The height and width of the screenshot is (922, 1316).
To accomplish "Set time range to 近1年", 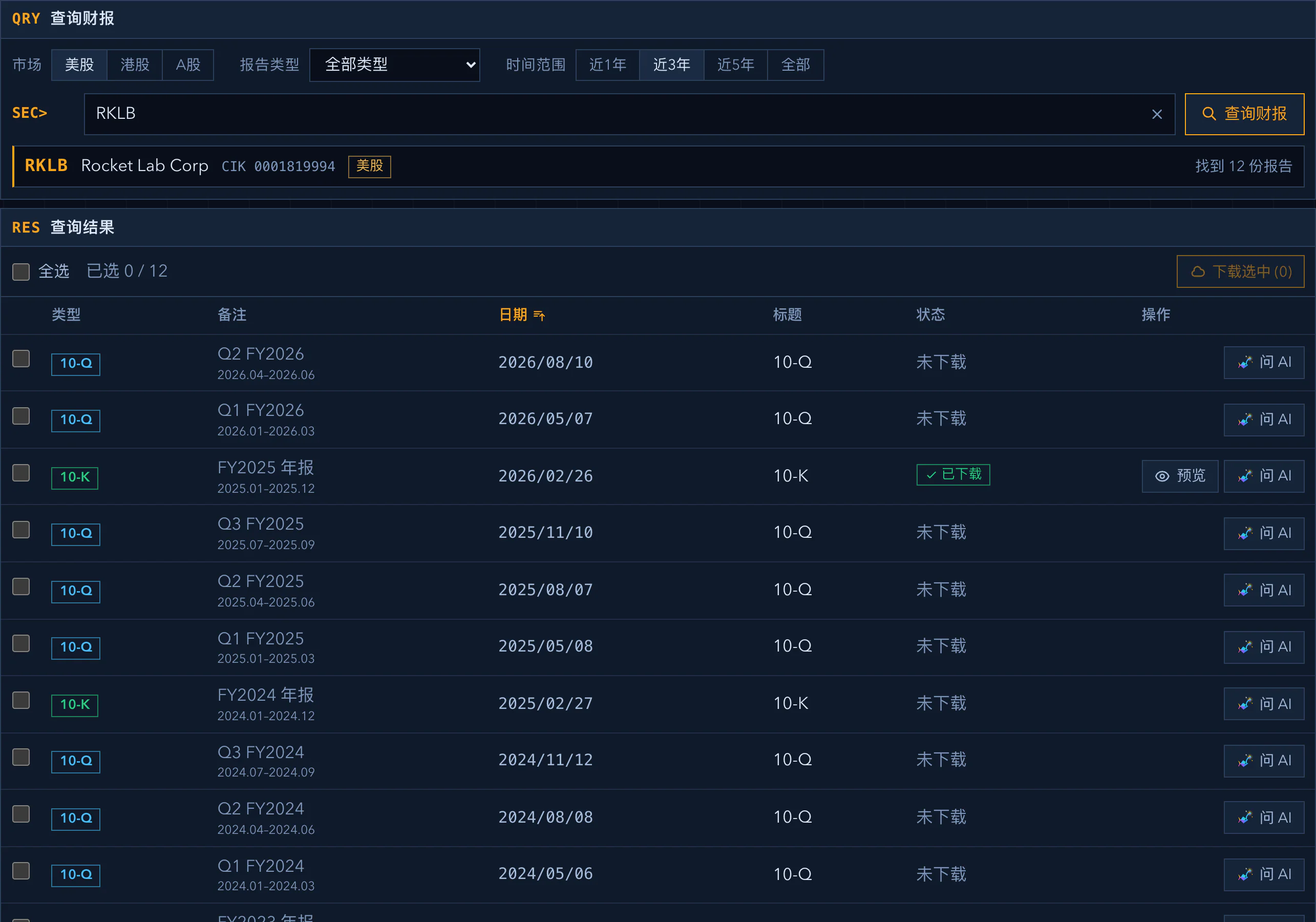I will 607,65.
